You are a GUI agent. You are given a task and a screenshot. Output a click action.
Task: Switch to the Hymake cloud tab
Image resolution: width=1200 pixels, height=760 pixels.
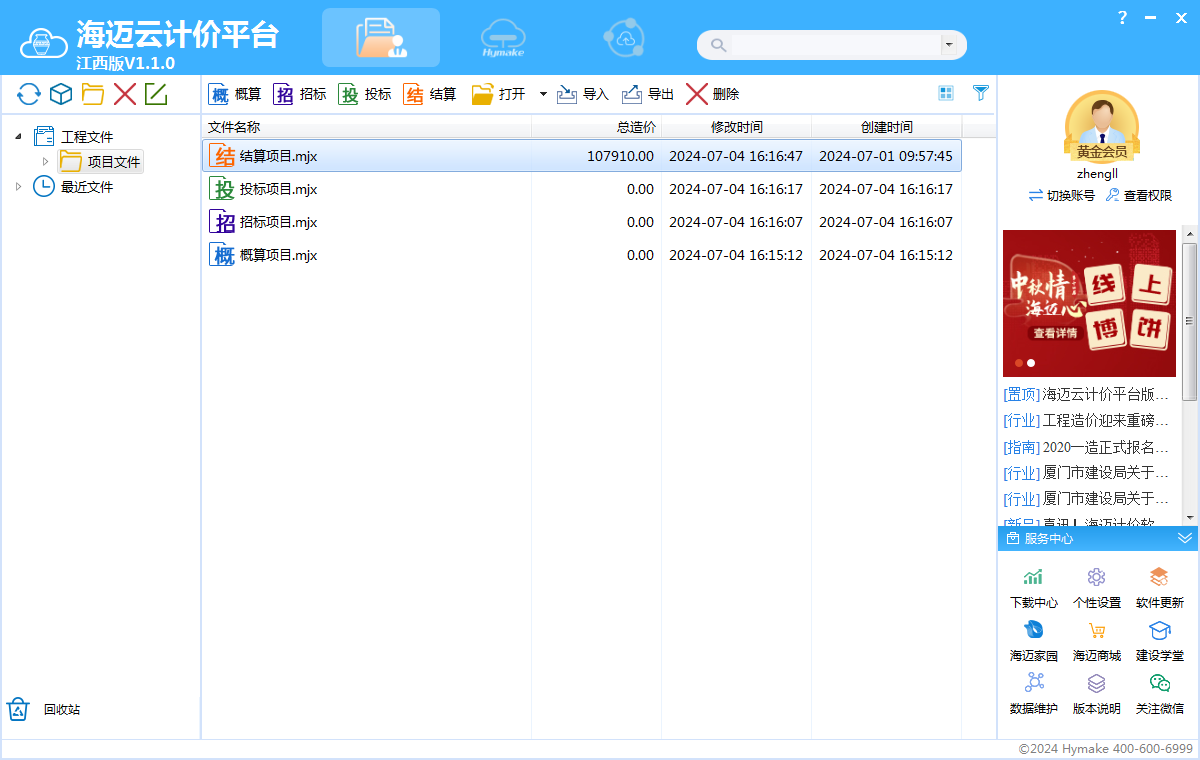pos(503,38)
